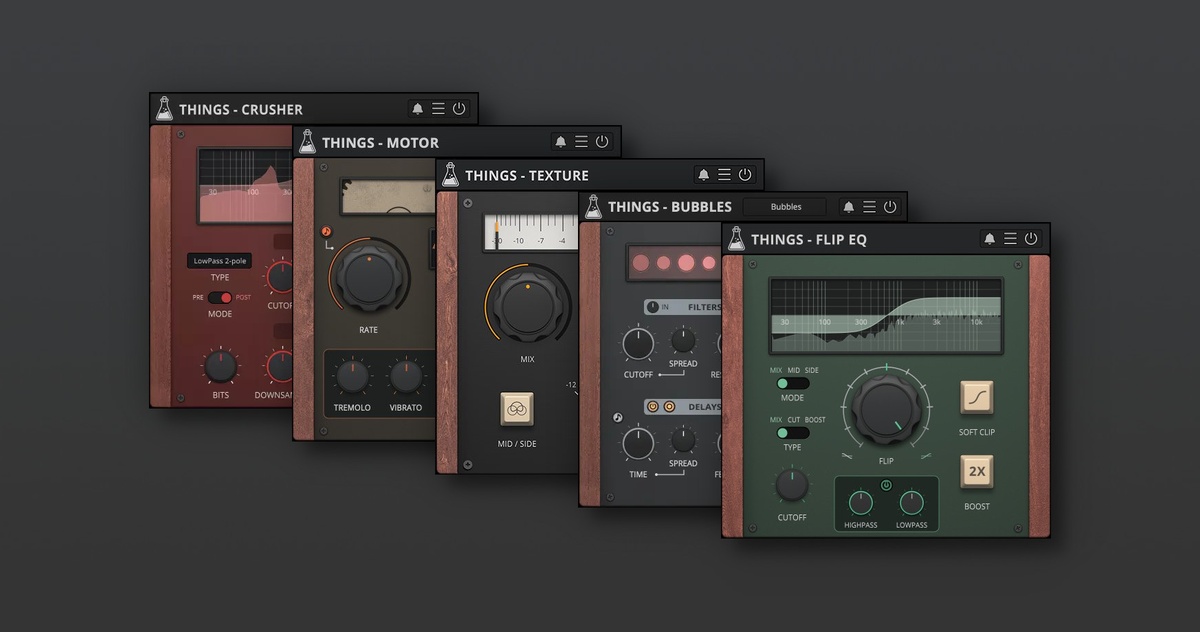Enable the 2X BOOST button in Flip EQ
The image size is (1200, 632).
(976, 471)
